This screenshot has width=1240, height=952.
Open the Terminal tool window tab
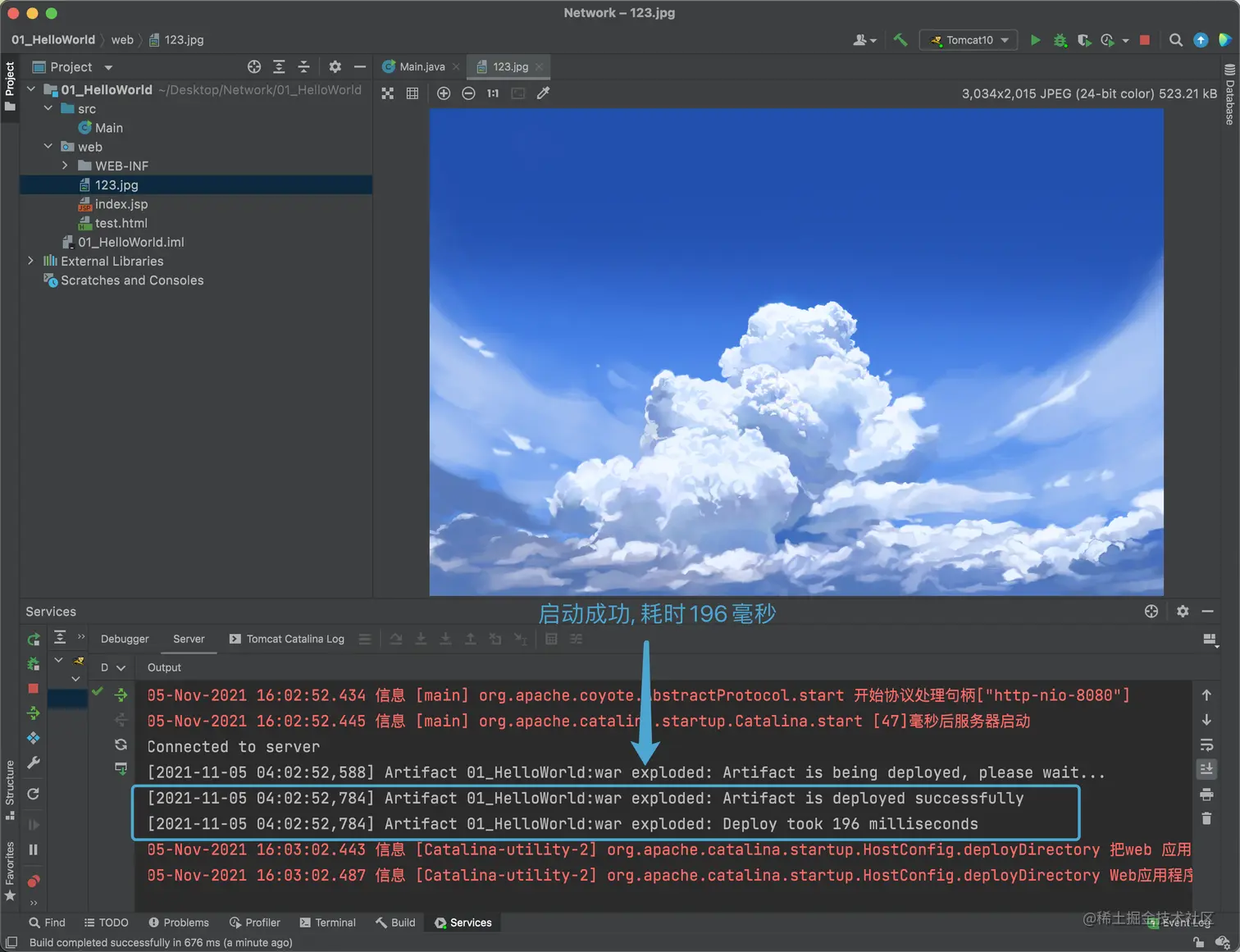[x=327, y=922]
